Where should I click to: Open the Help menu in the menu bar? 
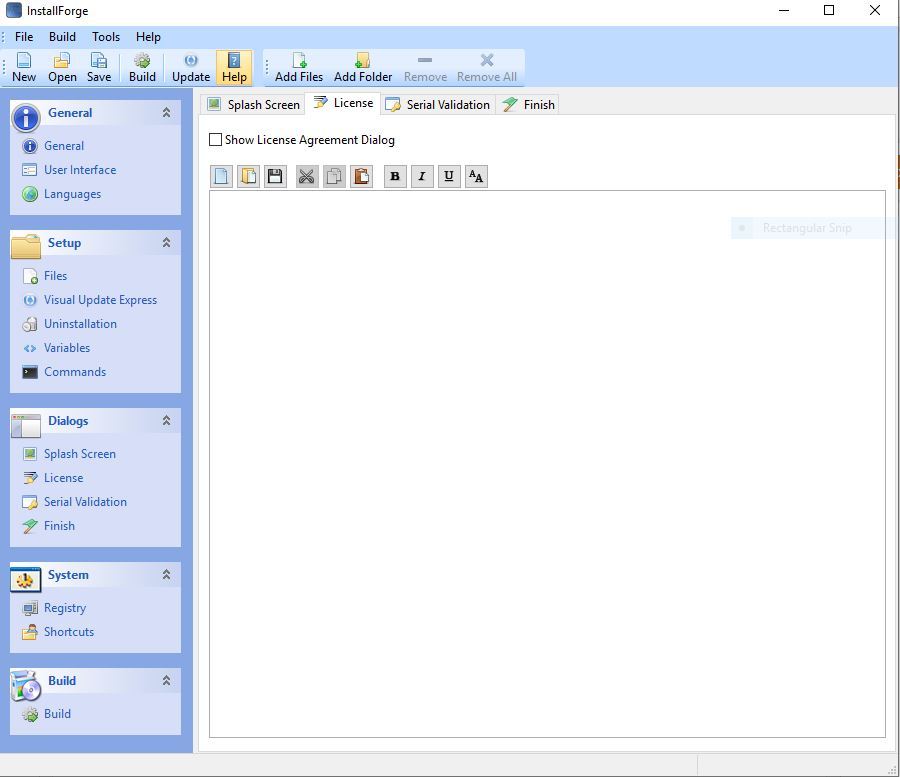click(148, 37)
